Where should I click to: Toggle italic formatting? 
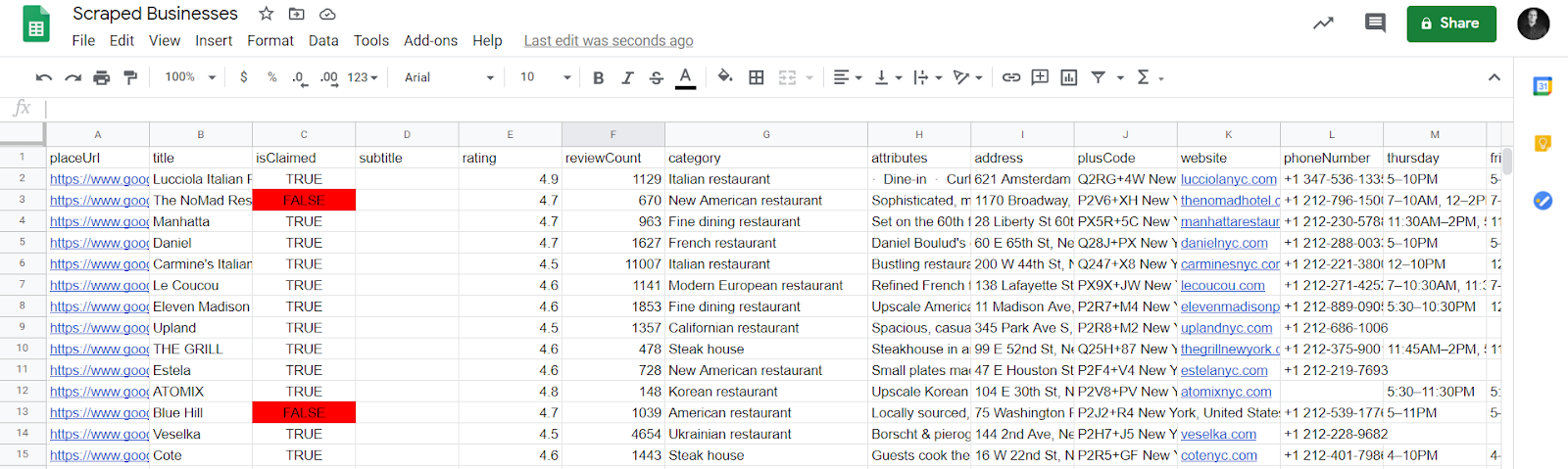pyautogui.click(x=627, y=77)
